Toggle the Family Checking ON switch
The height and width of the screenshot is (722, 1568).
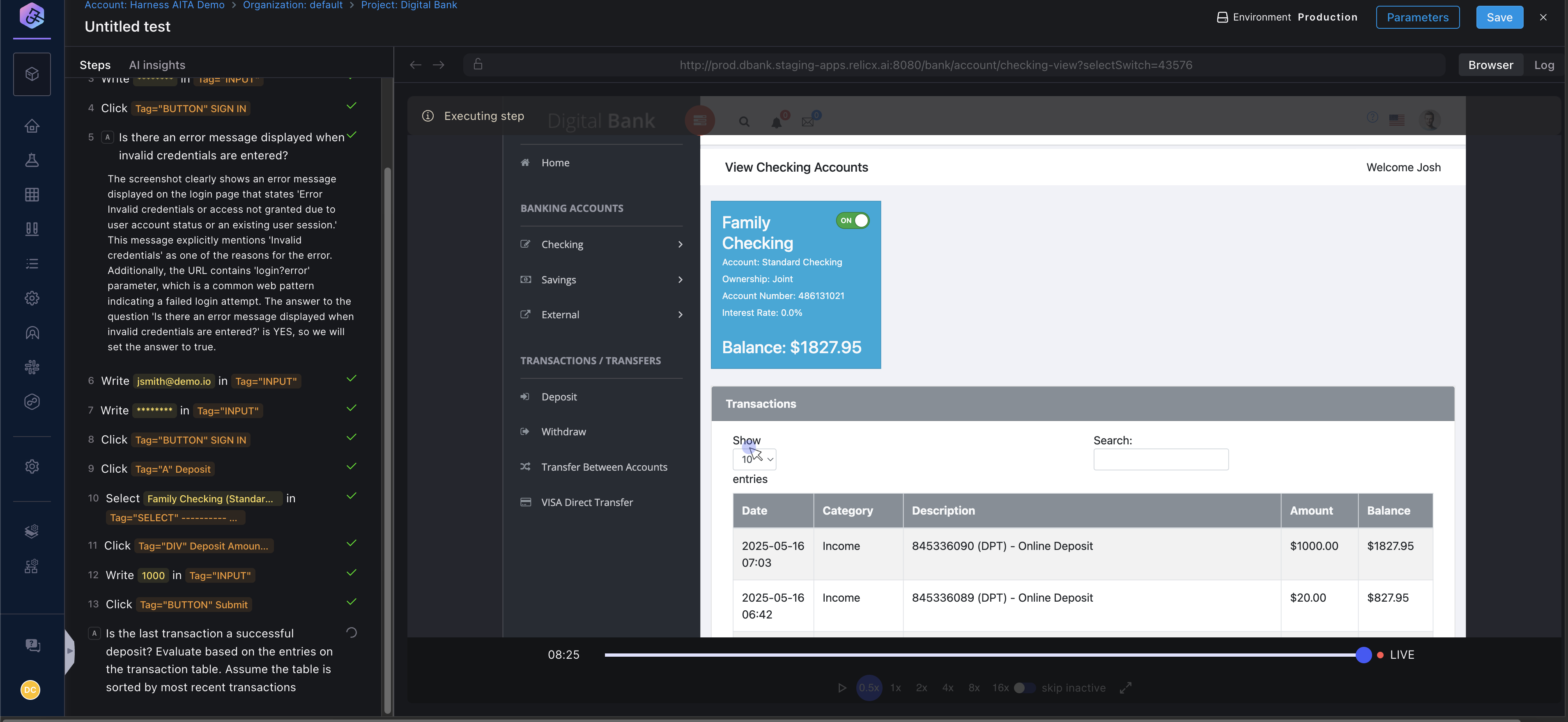click(x=853, y=221)
